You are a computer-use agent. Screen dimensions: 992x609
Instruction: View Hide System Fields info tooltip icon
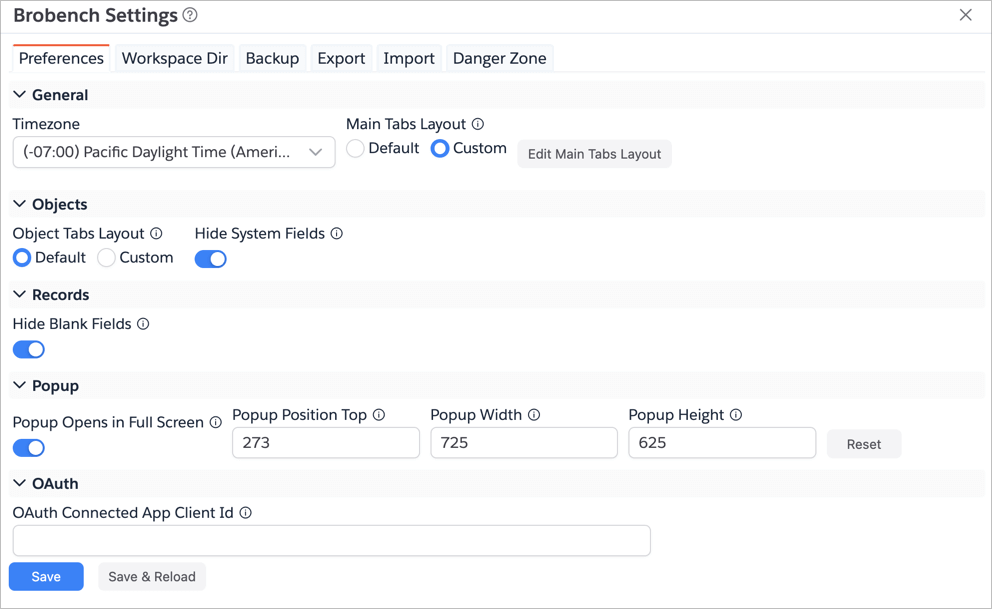point(337,233)
